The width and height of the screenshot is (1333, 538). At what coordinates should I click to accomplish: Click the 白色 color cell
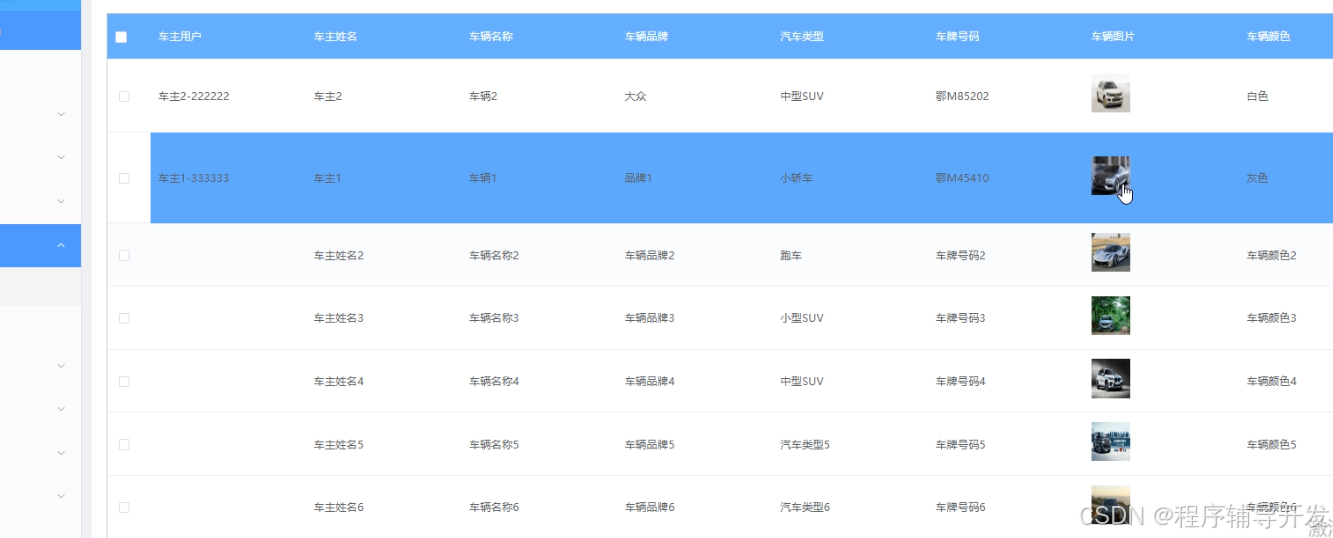(1257, 97)
